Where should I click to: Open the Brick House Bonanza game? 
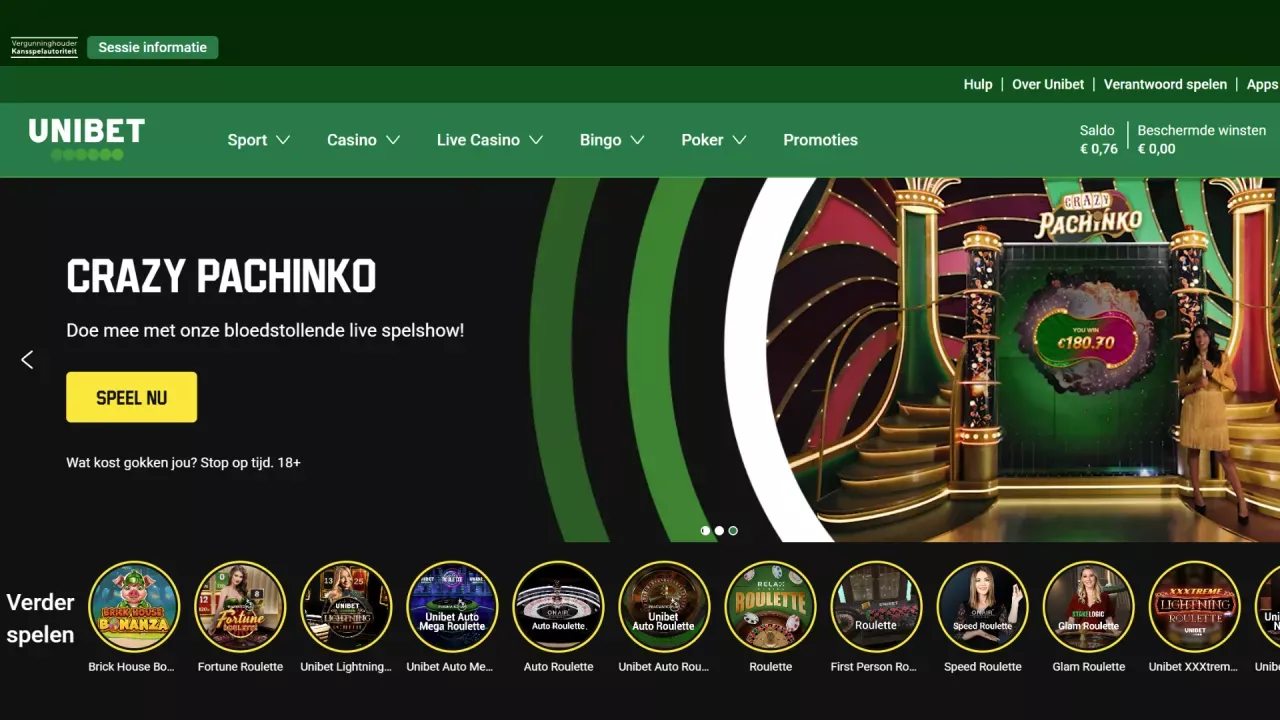pyautogui.click(x=134, y=605)
